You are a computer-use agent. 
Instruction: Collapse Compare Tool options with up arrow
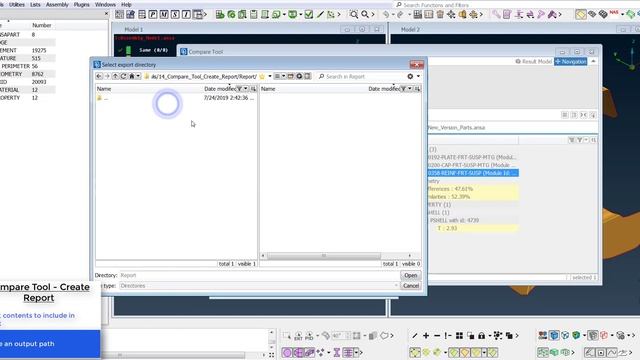pyautogui.click(x=593, y=61)
